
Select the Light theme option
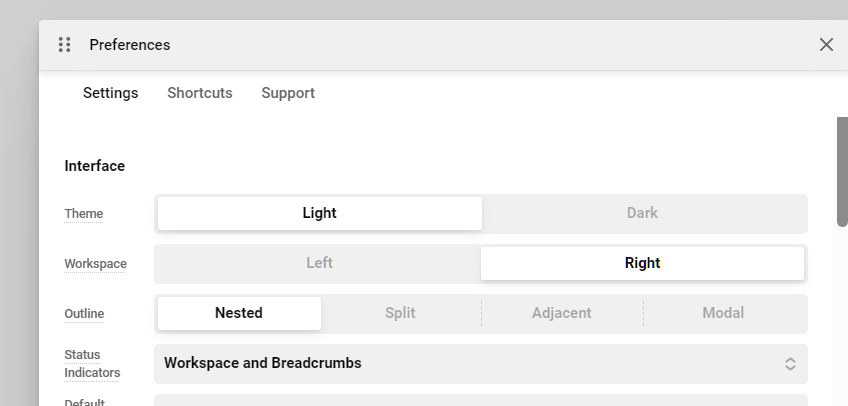click(319, 213)
